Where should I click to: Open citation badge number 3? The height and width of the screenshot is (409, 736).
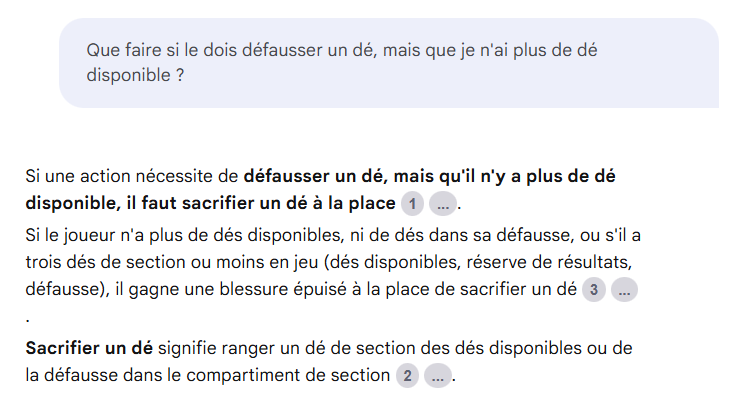pyautogui.click(x=594, y=289)
